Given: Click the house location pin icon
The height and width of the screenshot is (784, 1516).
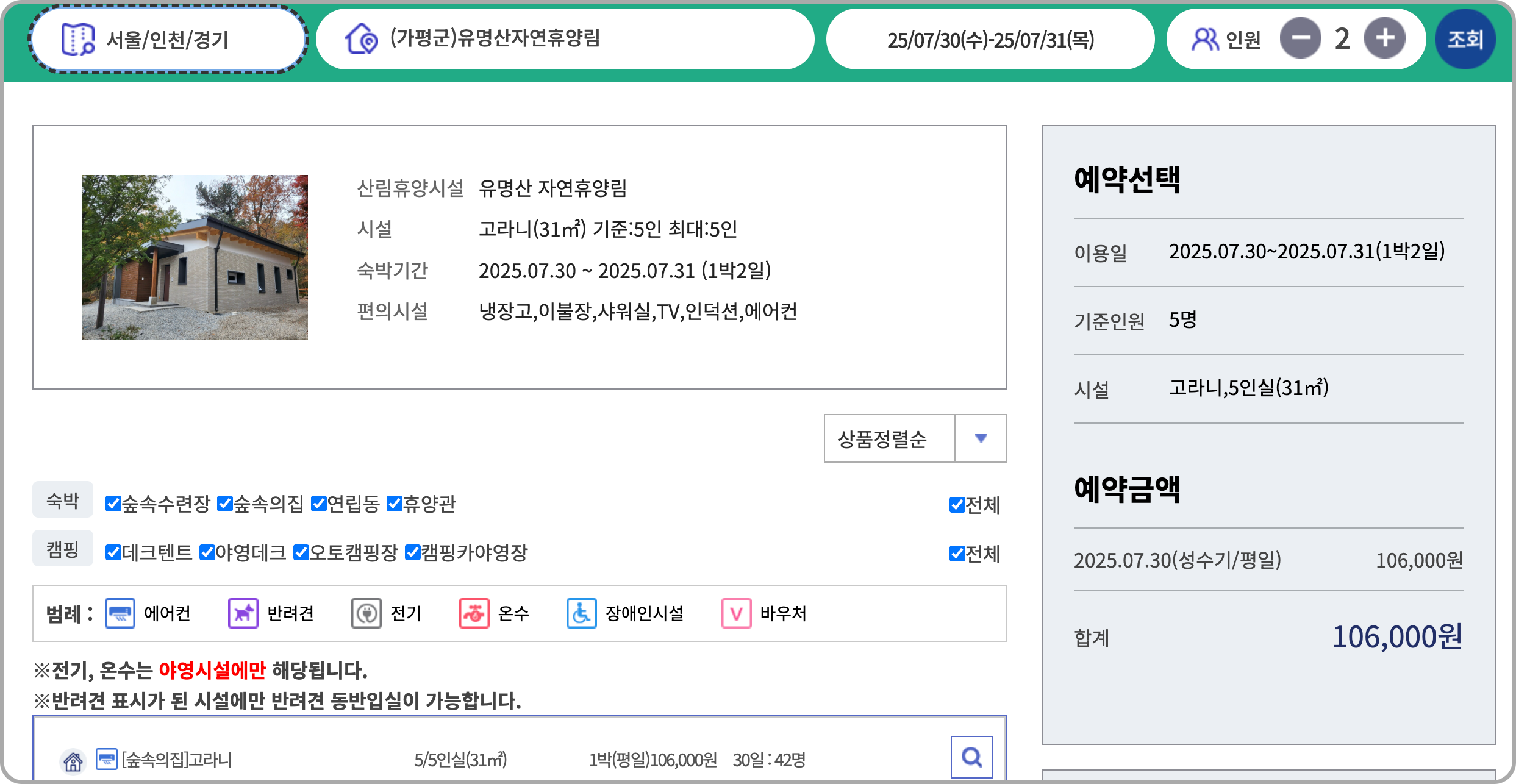Looking at the screenshot, I should click(x=361, y=39).
